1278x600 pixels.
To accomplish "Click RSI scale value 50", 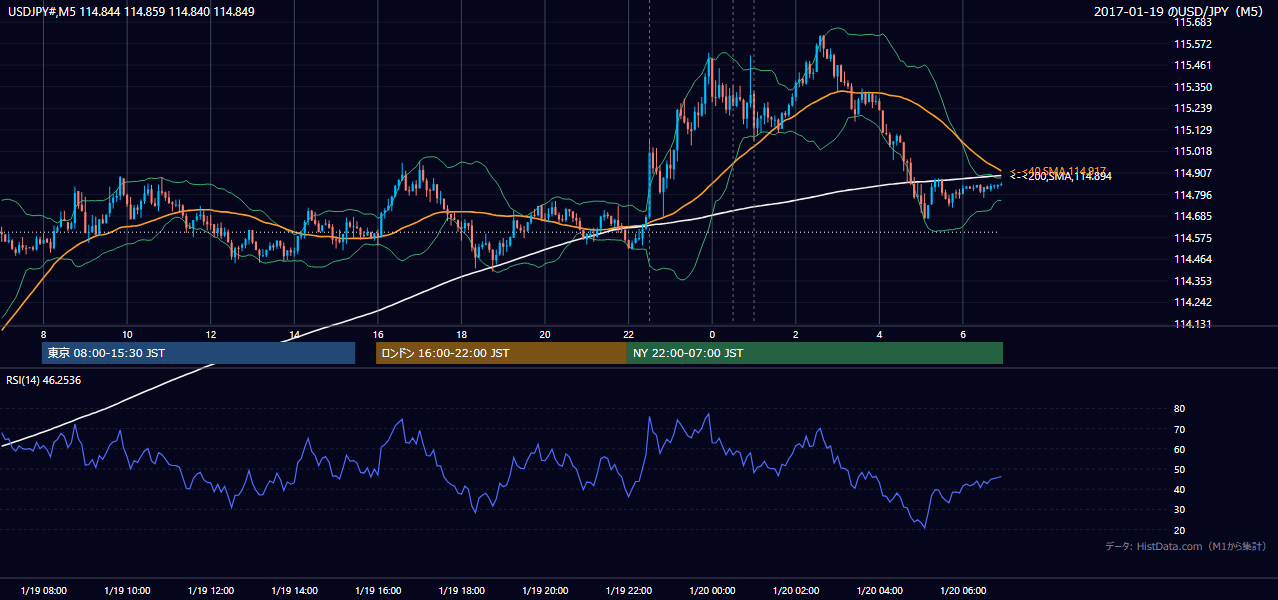I will [x=1179, y=469].
